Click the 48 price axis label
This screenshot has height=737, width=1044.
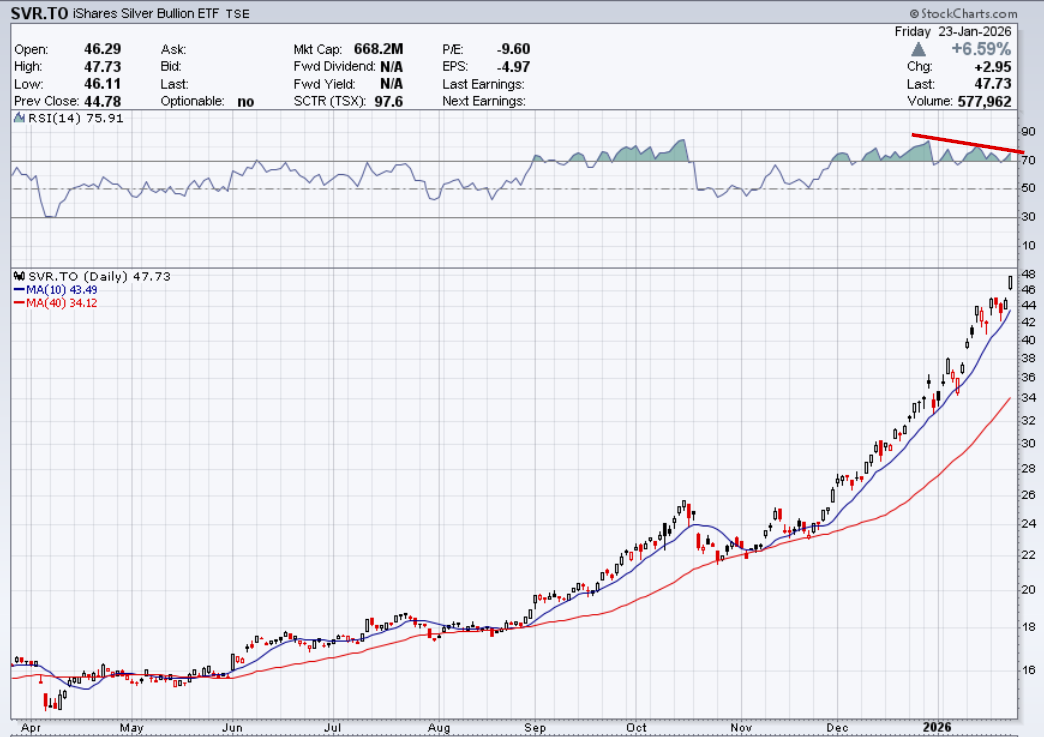(1028, 274)
